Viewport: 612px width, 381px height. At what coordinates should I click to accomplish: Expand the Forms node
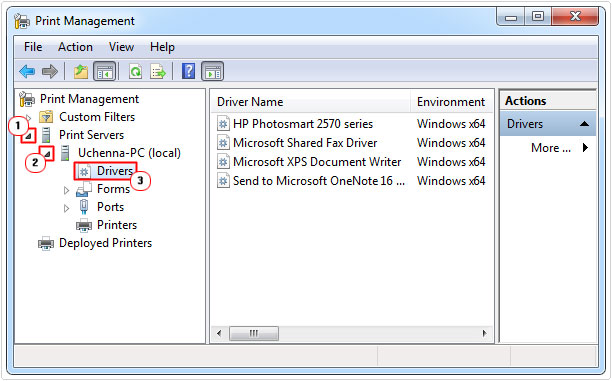66,190
